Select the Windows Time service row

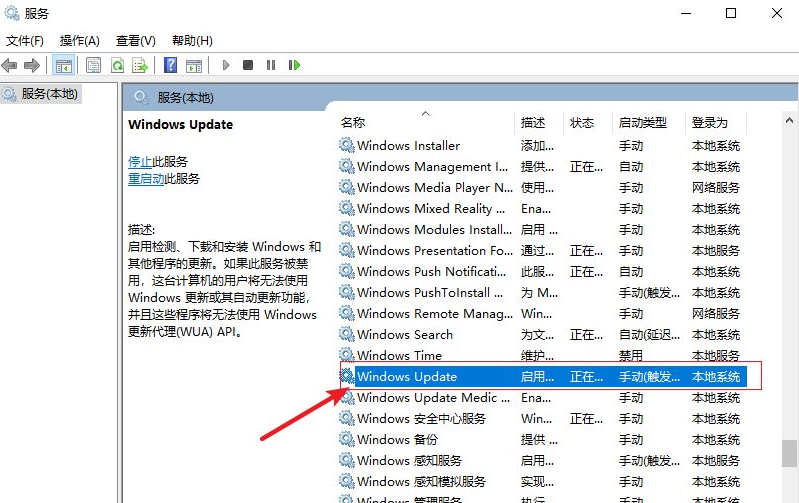(x=542, y=356)
